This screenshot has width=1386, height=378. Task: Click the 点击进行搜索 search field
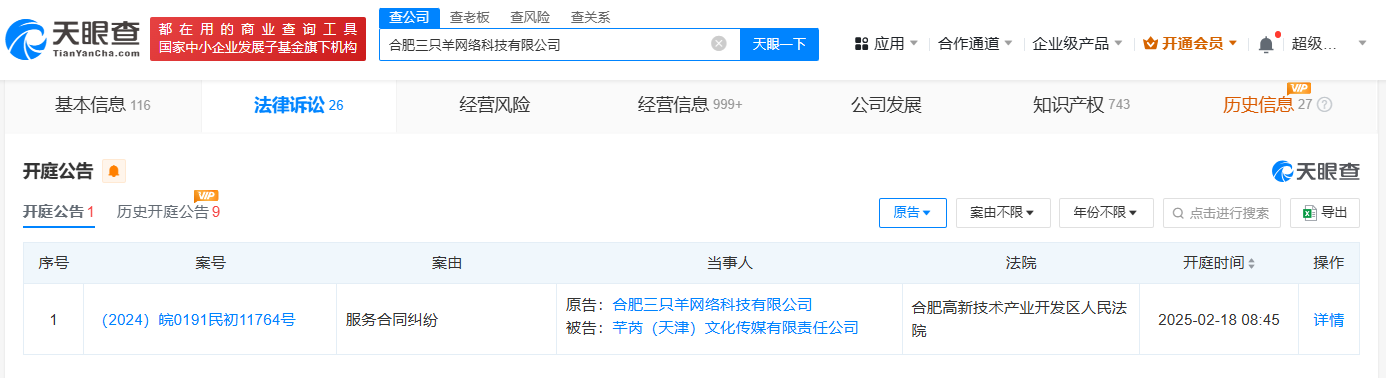(1222, 213)
